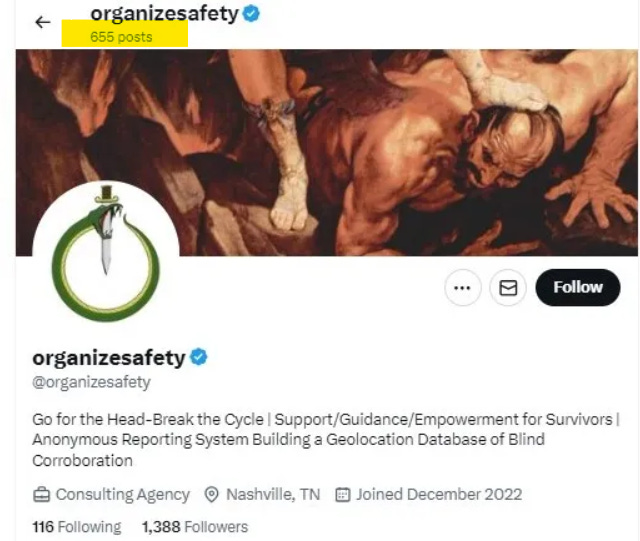Click the Consulting Agency category label
Image resolution: width=640 pixels, height=541 pixels.
(122, 495)
